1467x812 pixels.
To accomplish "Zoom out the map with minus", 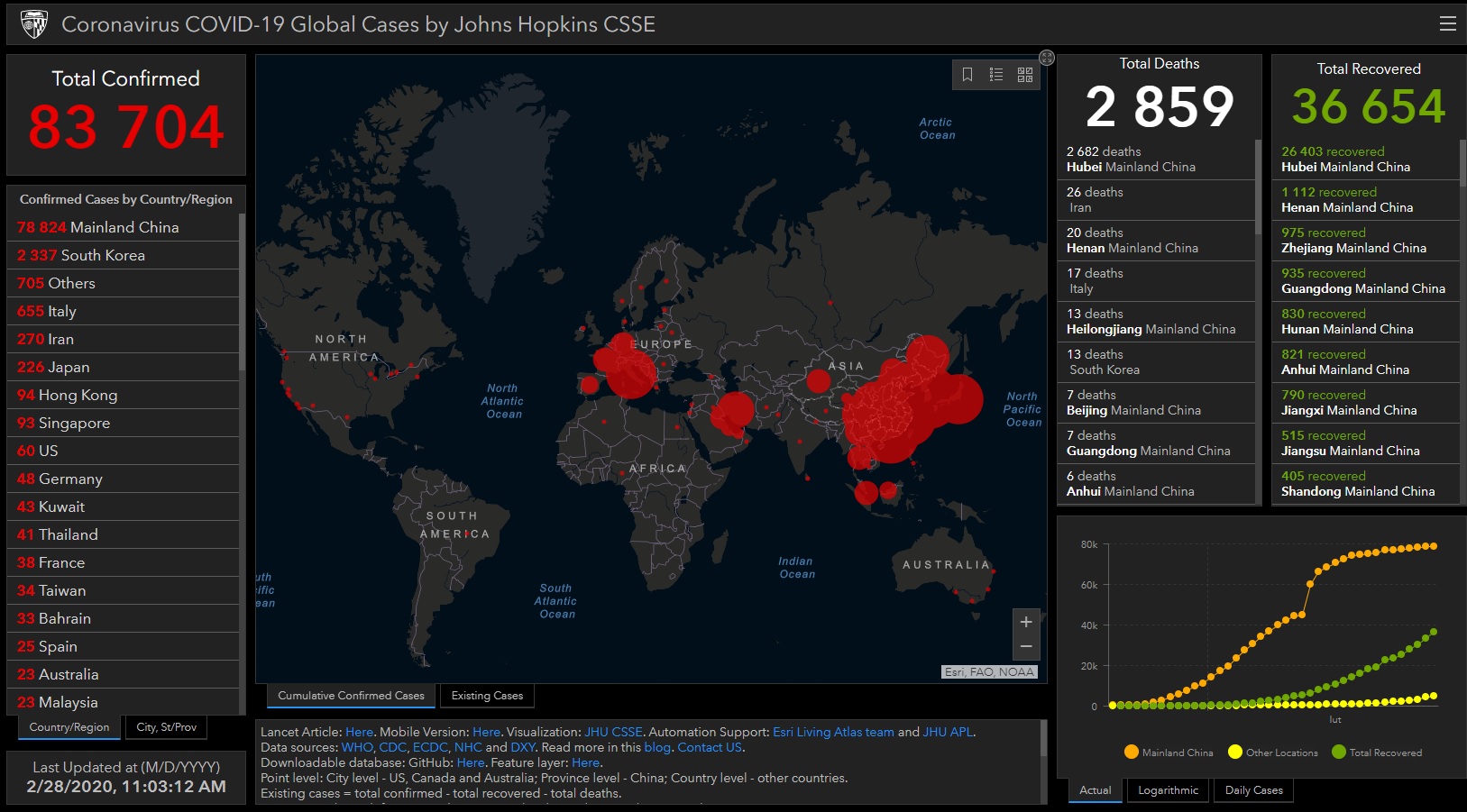I will (x=1026, y=647).
